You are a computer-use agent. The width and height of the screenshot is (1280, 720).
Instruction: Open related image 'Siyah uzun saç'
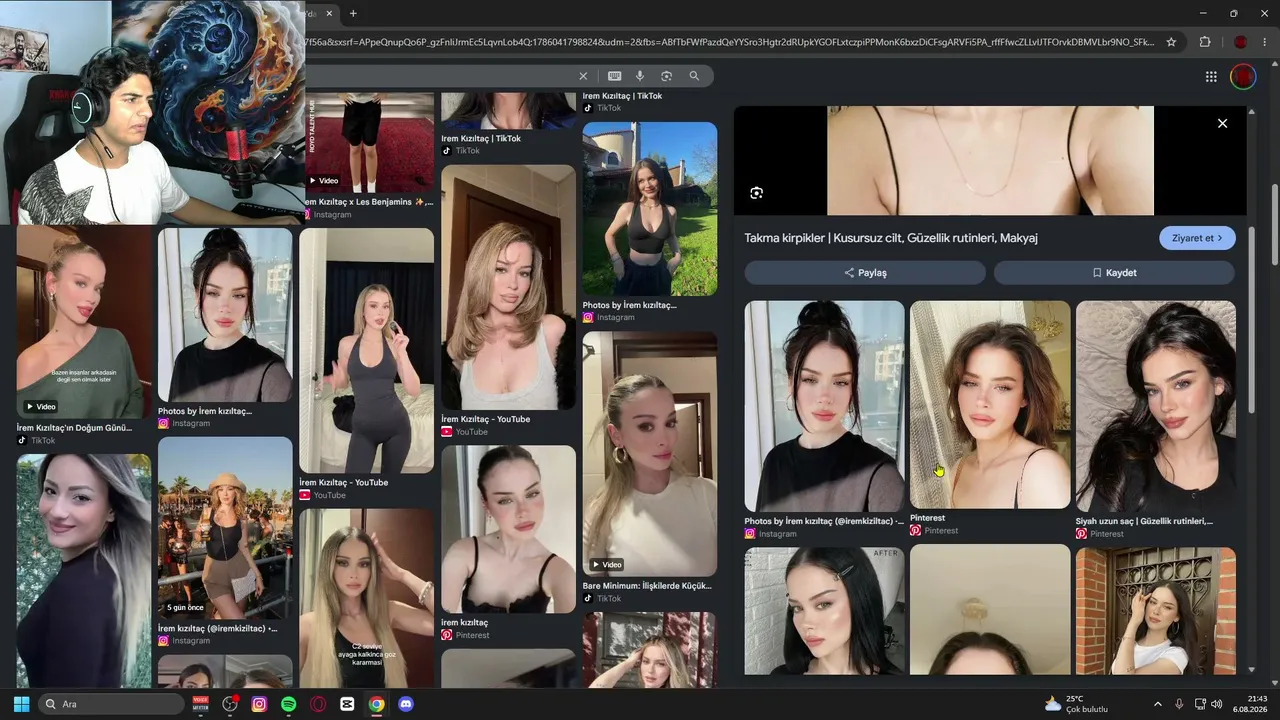coord(1156,406)
